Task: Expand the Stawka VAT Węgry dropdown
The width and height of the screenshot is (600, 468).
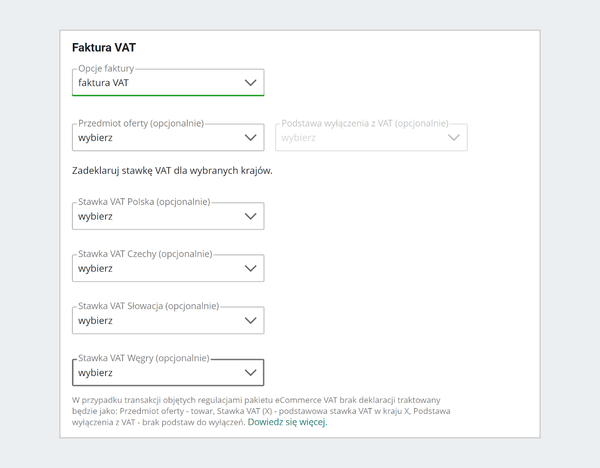Action: (x=160, y=373)
